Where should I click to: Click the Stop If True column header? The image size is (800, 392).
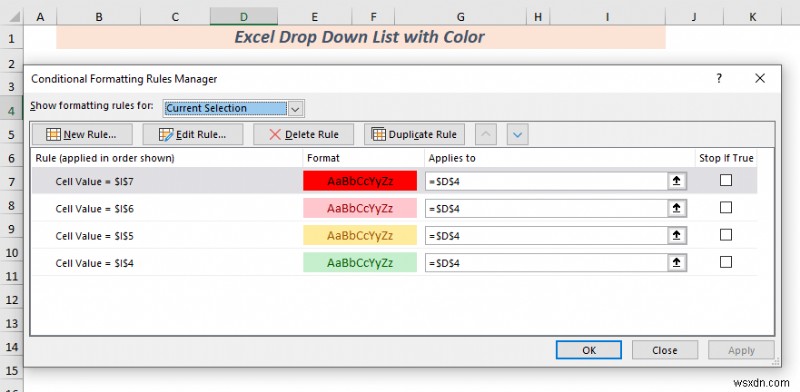click(726, 158)
